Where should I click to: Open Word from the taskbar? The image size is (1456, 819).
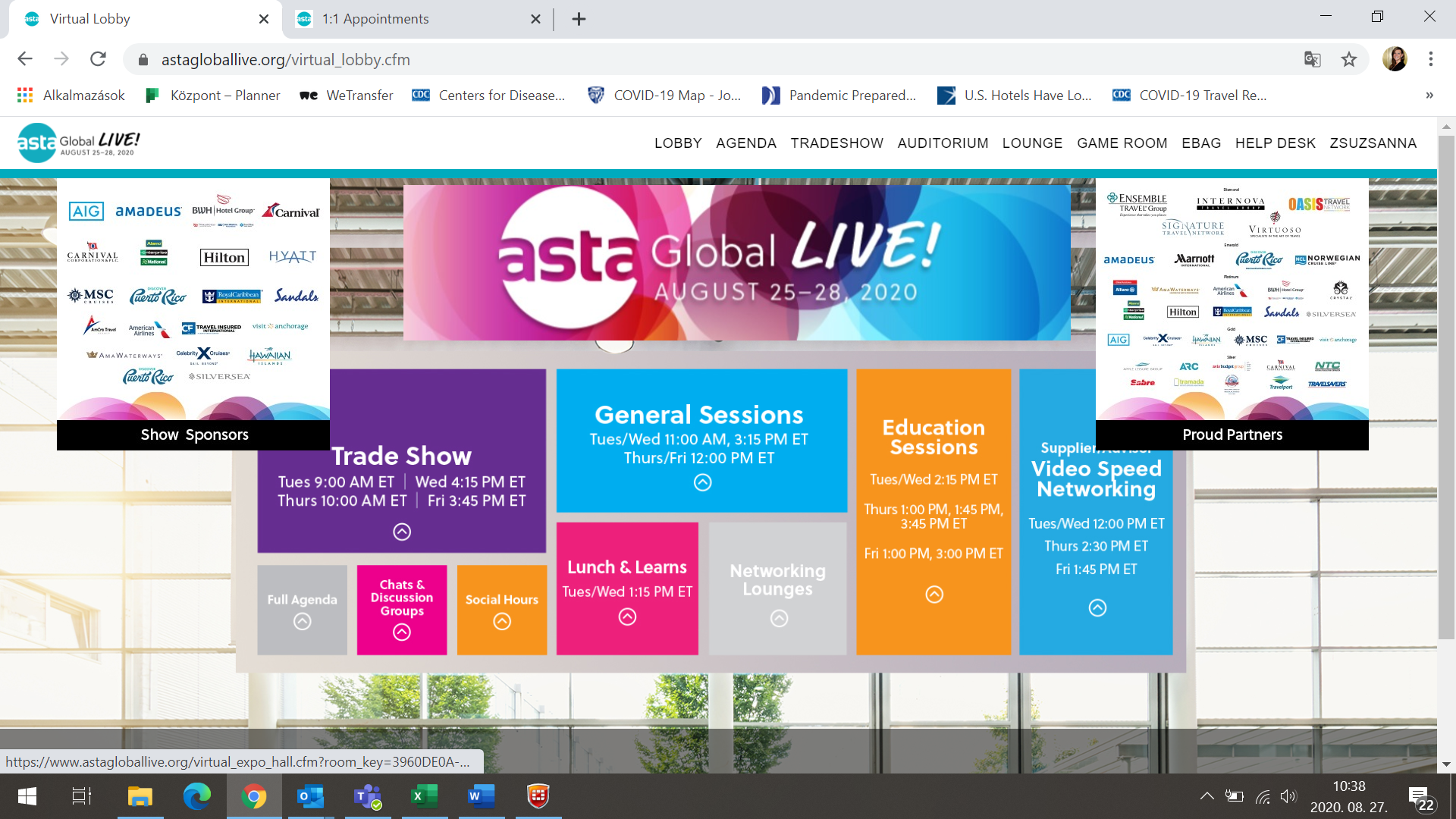pyautogui.click(x=481, y=796)
